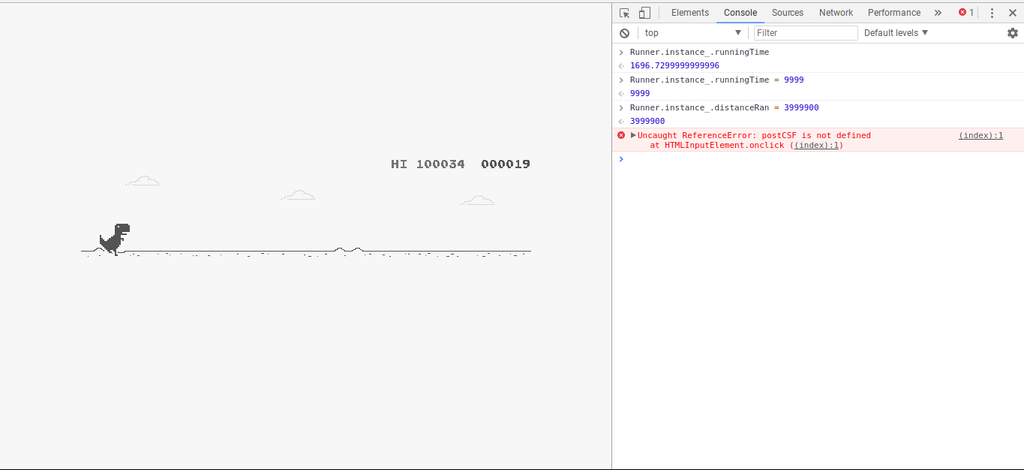The width and height of the screenshot is (1024, 470).
Task: Open the Default levels dropdown
Action: [896, 33]
